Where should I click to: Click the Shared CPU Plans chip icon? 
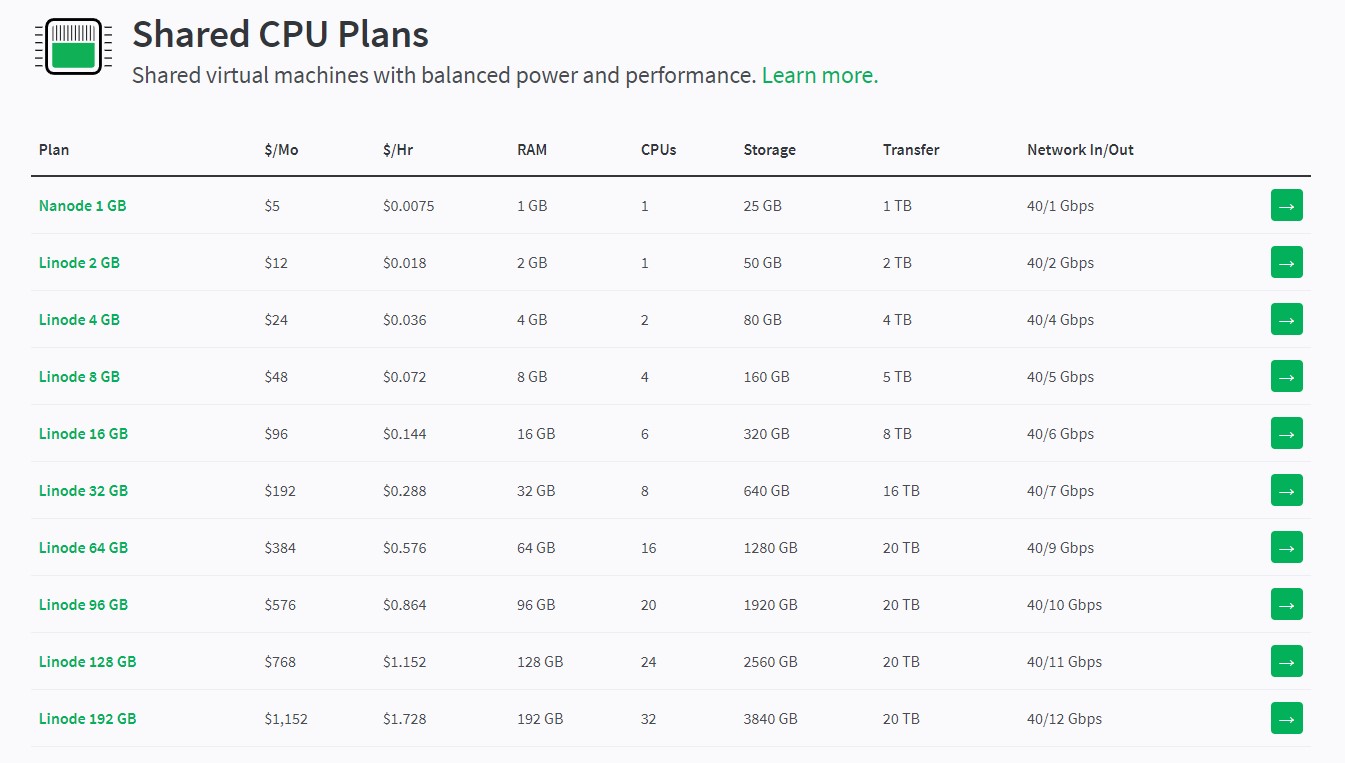tap(71, 43)
